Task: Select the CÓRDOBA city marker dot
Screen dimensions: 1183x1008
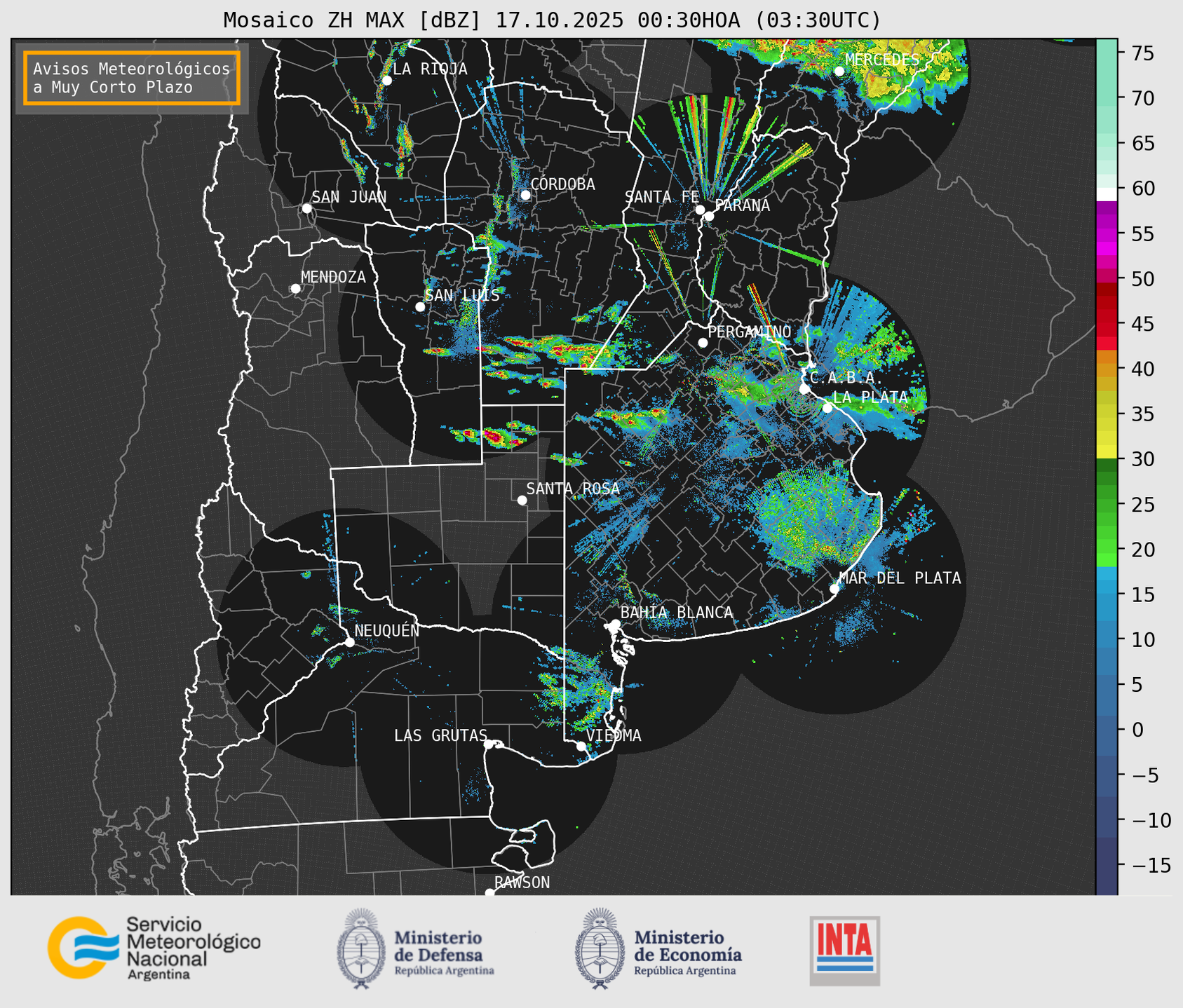Action: coord(525,195)
